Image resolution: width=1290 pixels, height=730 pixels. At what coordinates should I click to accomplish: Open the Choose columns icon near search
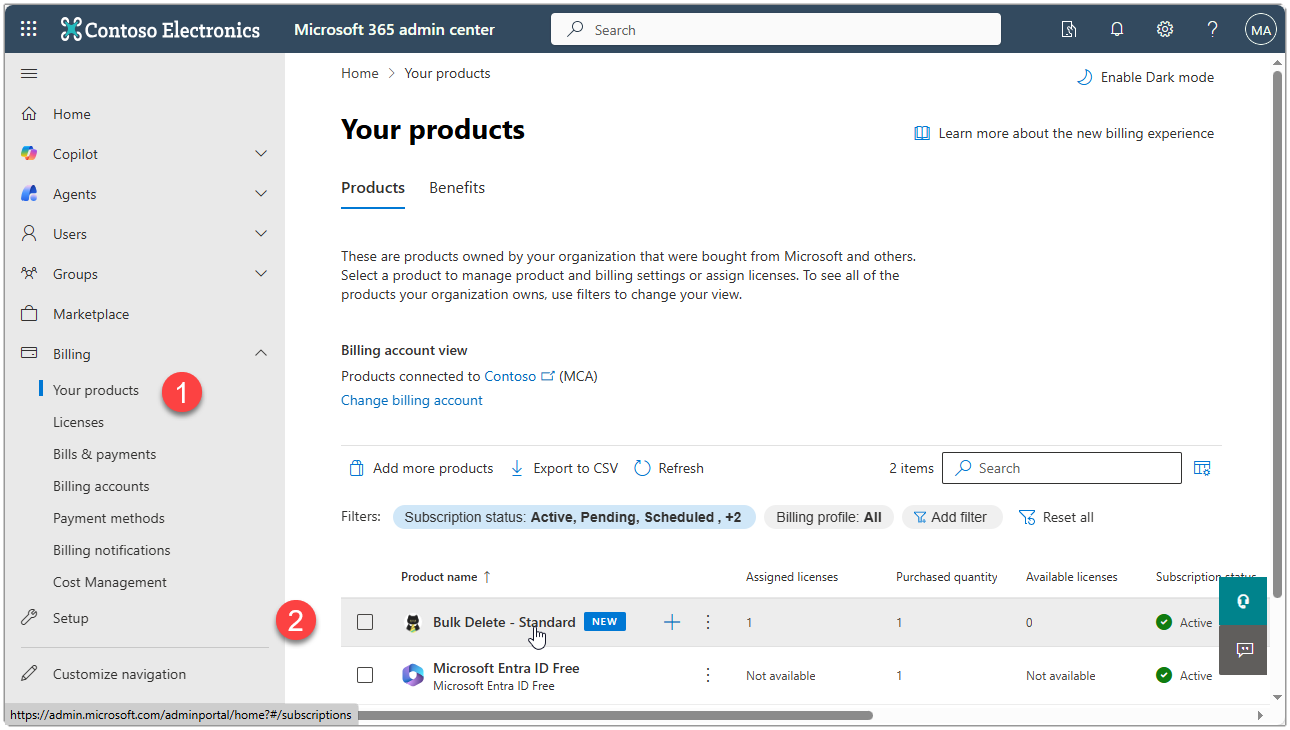1201,467
